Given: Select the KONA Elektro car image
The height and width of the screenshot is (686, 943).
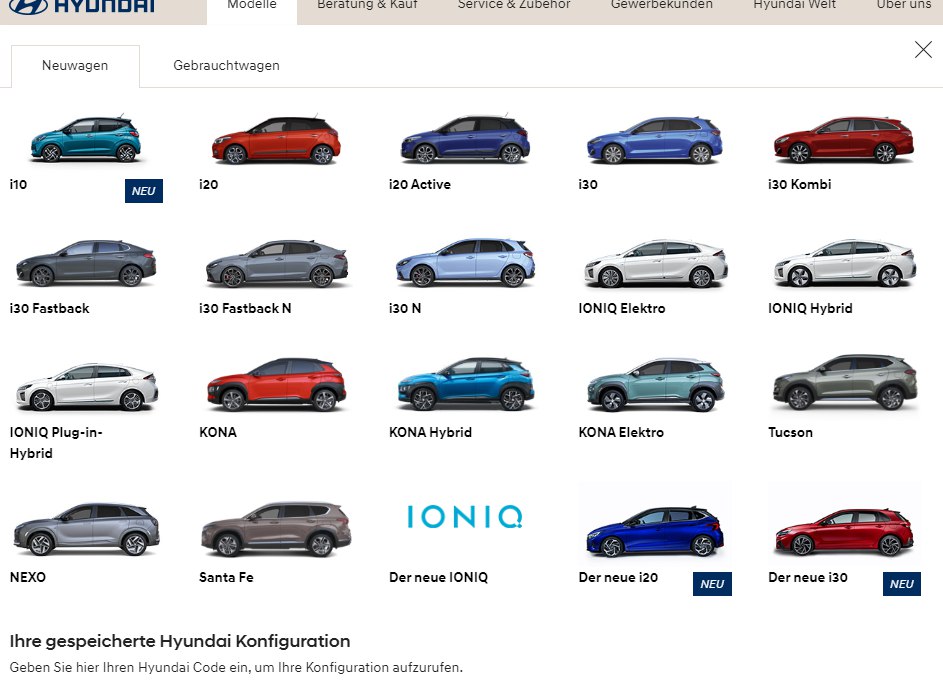Looking at the screenshot, I should click(656, 385).
